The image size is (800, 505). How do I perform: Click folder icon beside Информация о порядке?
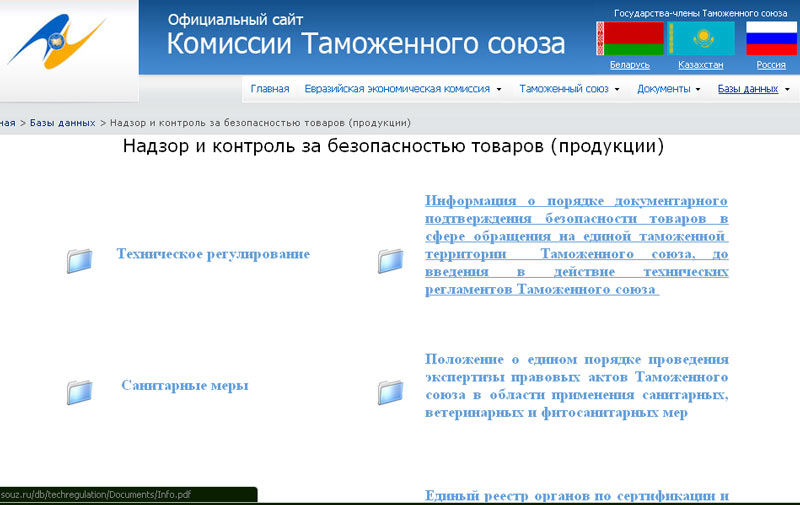[390, 260]
